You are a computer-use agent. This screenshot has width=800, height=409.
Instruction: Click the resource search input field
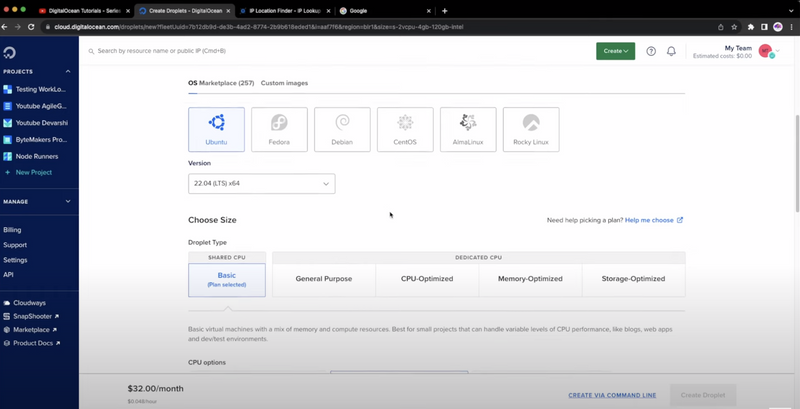click(337, 51)
